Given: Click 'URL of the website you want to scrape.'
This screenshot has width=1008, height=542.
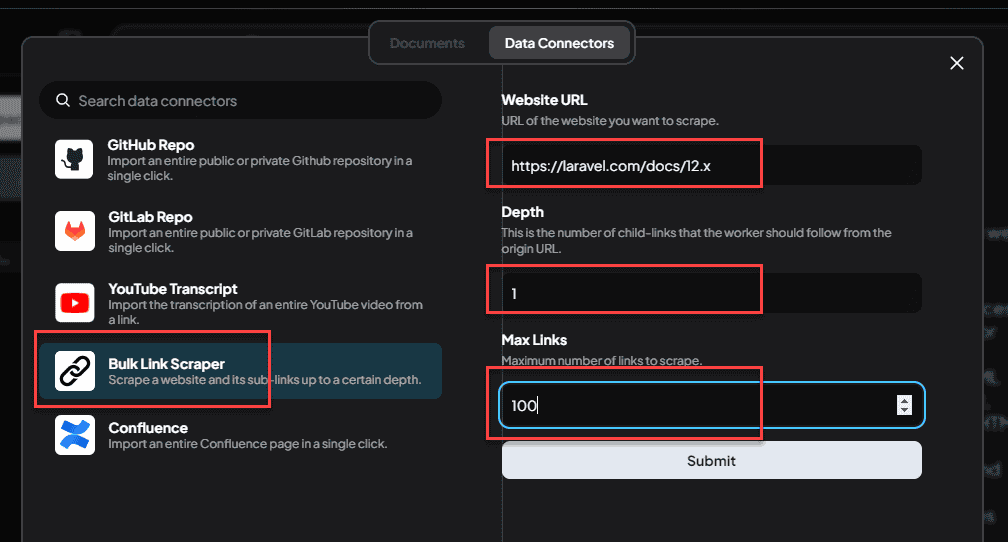Looking at the screenshot, I should coord(610,120).
